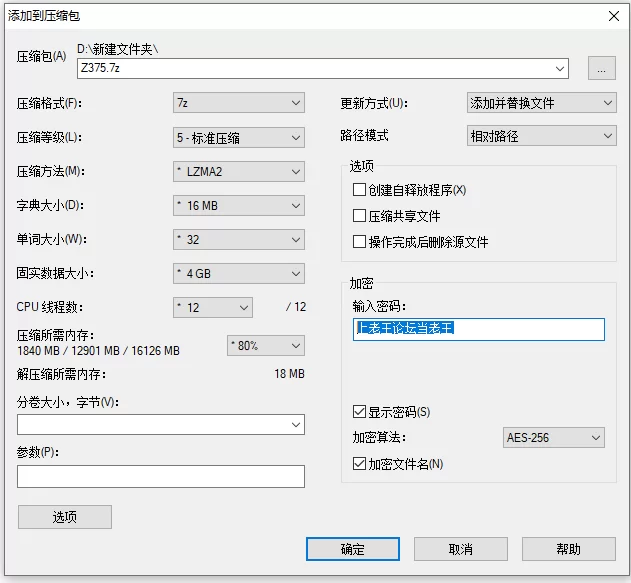Check delete source files after completion
The height and width of the screenshot is (583, 631).
[x=360, y=242]
